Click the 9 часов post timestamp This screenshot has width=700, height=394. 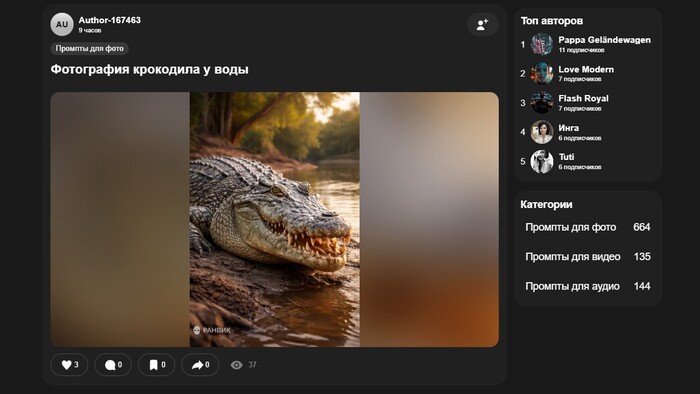(90, 30)
